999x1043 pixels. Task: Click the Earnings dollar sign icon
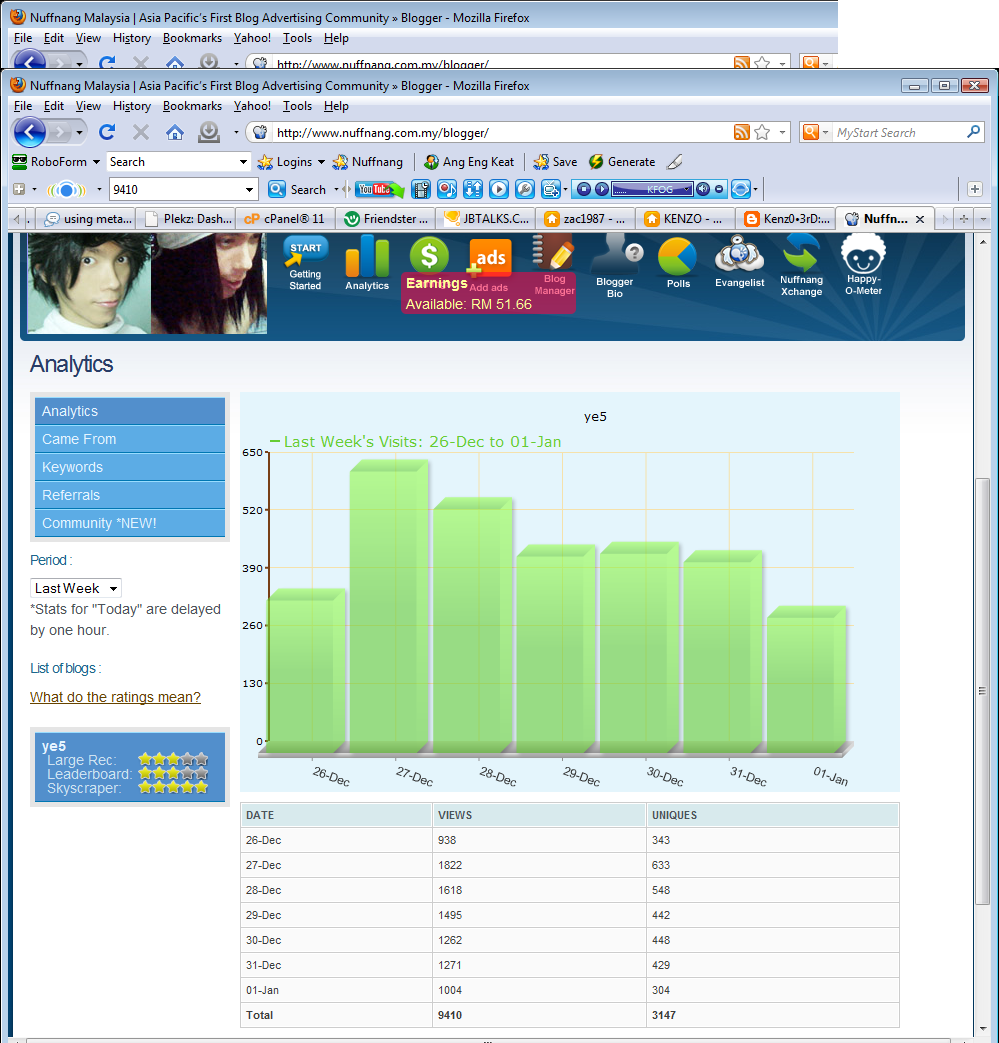(429, 255)
